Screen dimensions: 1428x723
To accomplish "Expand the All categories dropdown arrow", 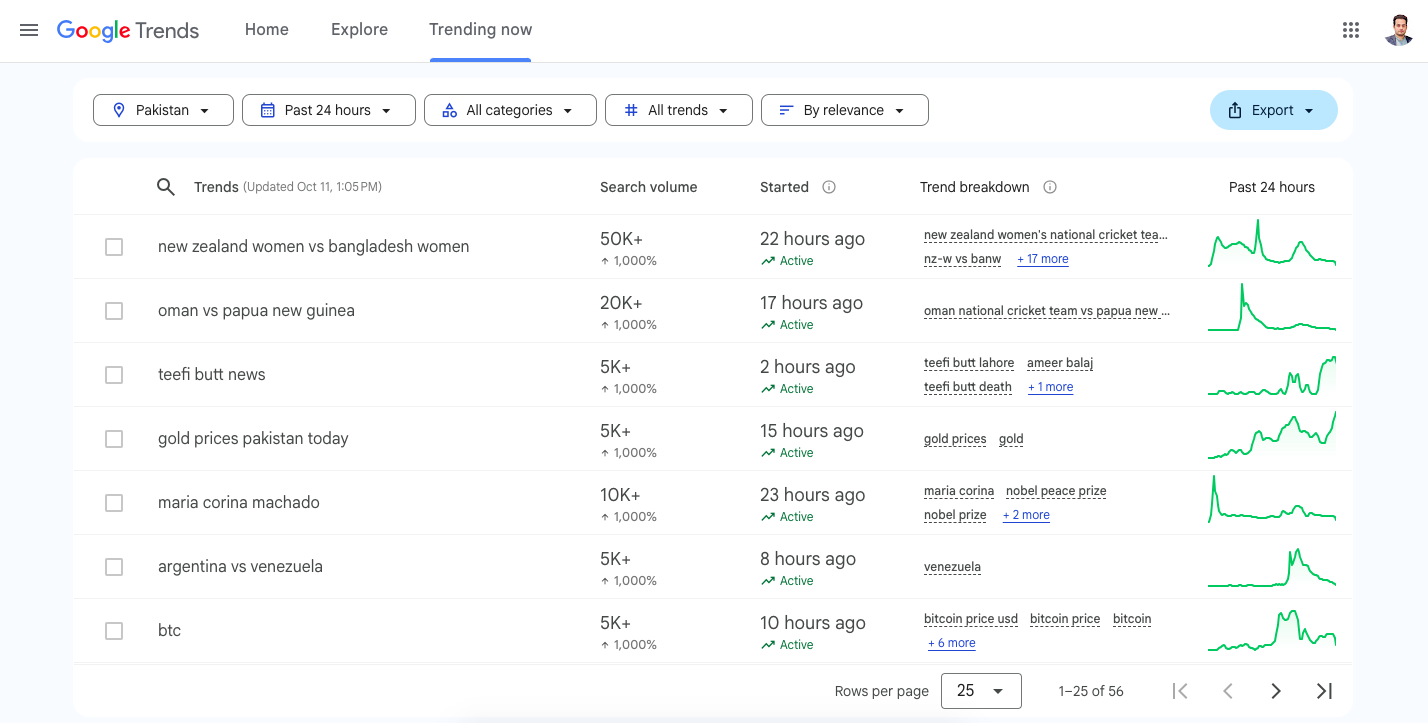I will tap(568, 111).
